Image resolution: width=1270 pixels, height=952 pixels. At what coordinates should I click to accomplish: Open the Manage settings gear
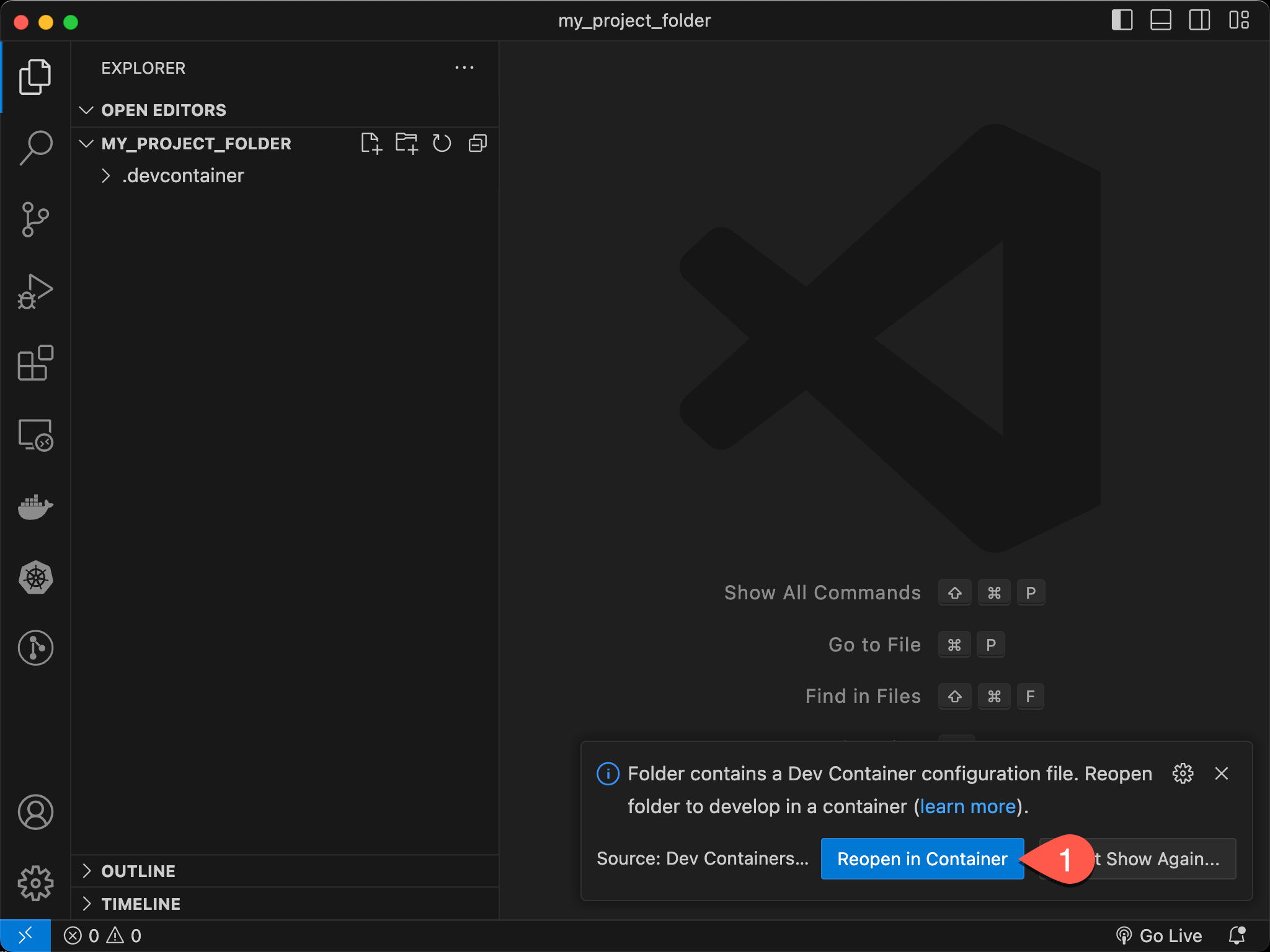[35, 883]
